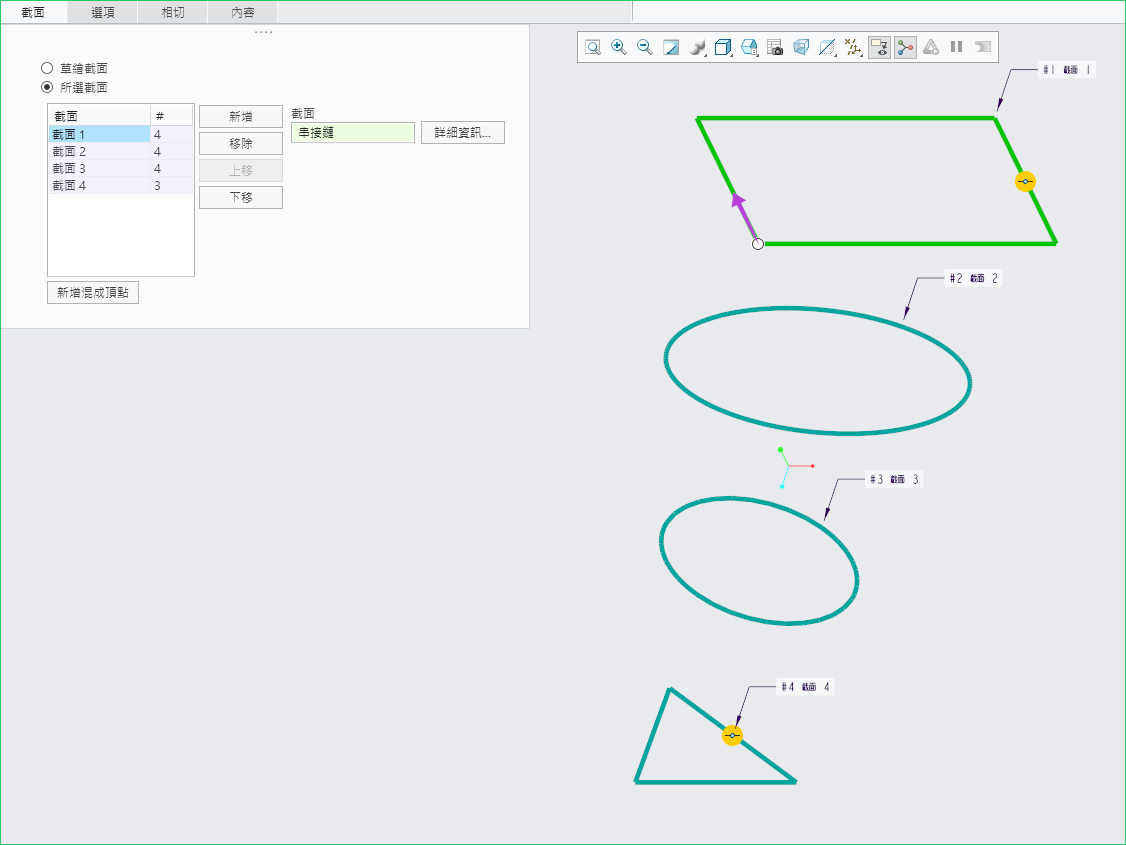
Task: Open the View Manager camera icon
Action: point(775,47)
